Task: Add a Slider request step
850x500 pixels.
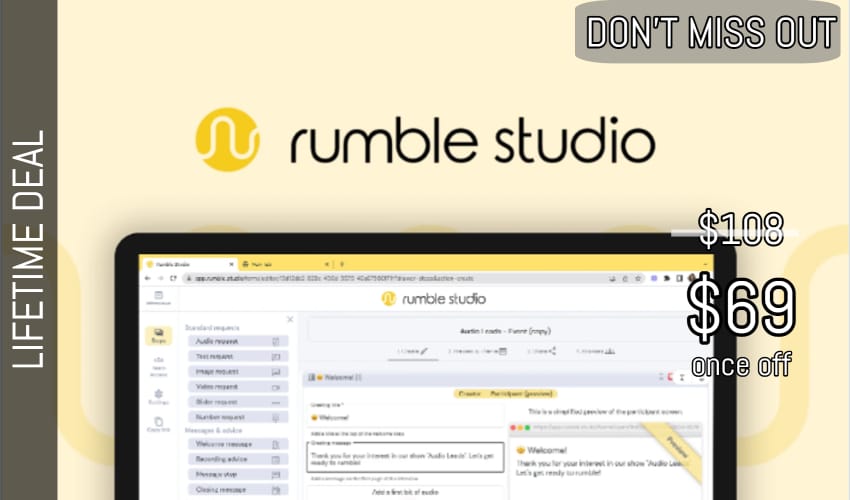Action: click(x=236, y=401)
